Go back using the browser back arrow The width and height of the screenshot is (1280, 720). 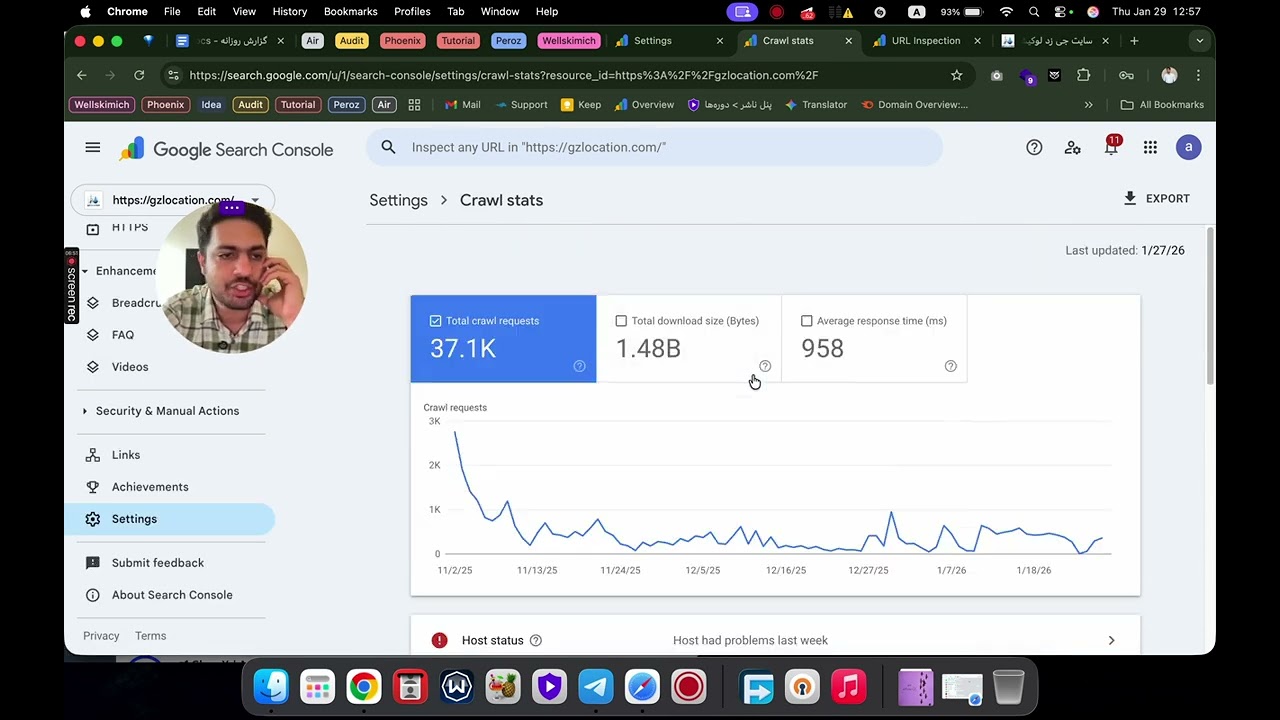coord(82,75)
